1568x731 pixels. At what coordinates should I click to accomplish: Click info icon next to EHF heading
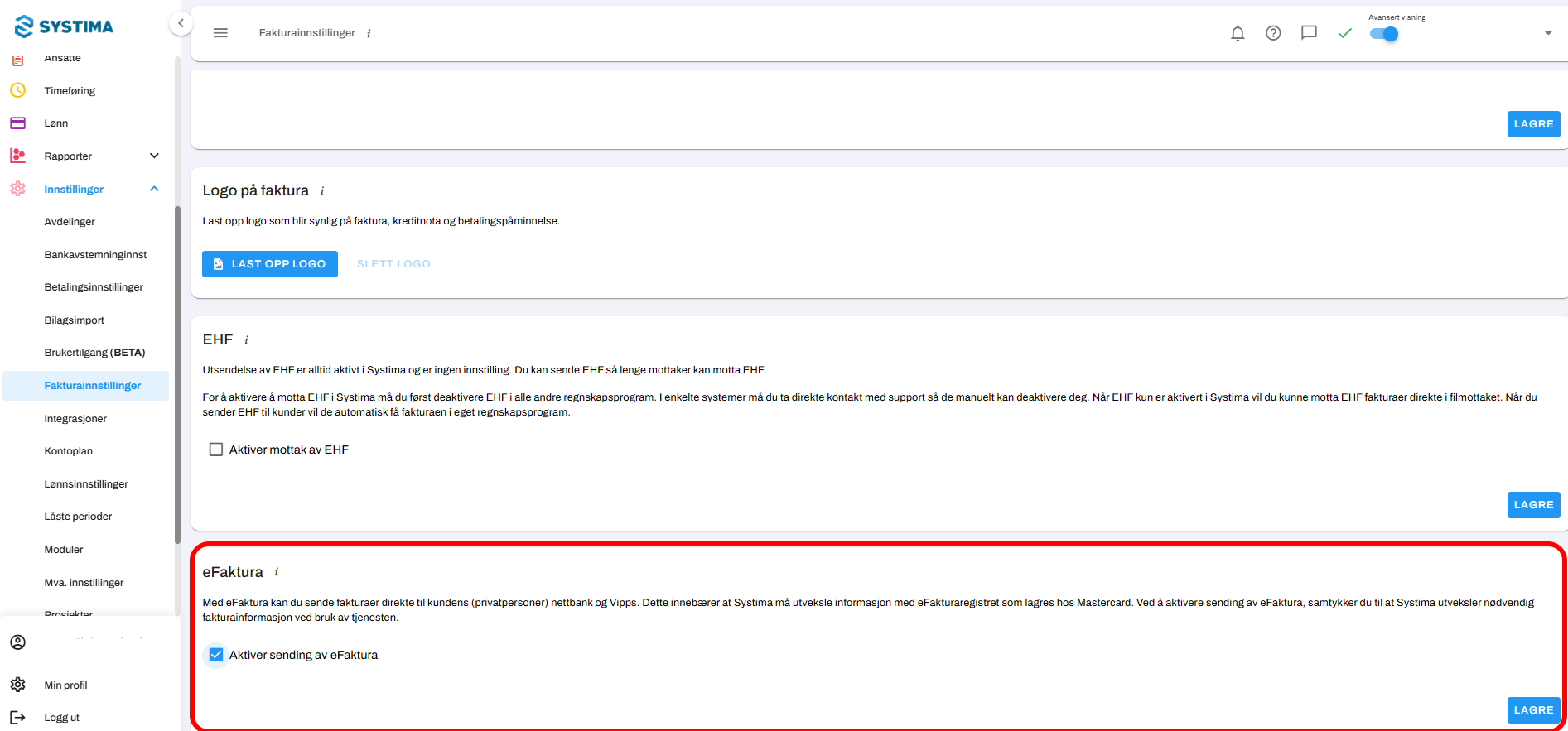pos(246,340)
